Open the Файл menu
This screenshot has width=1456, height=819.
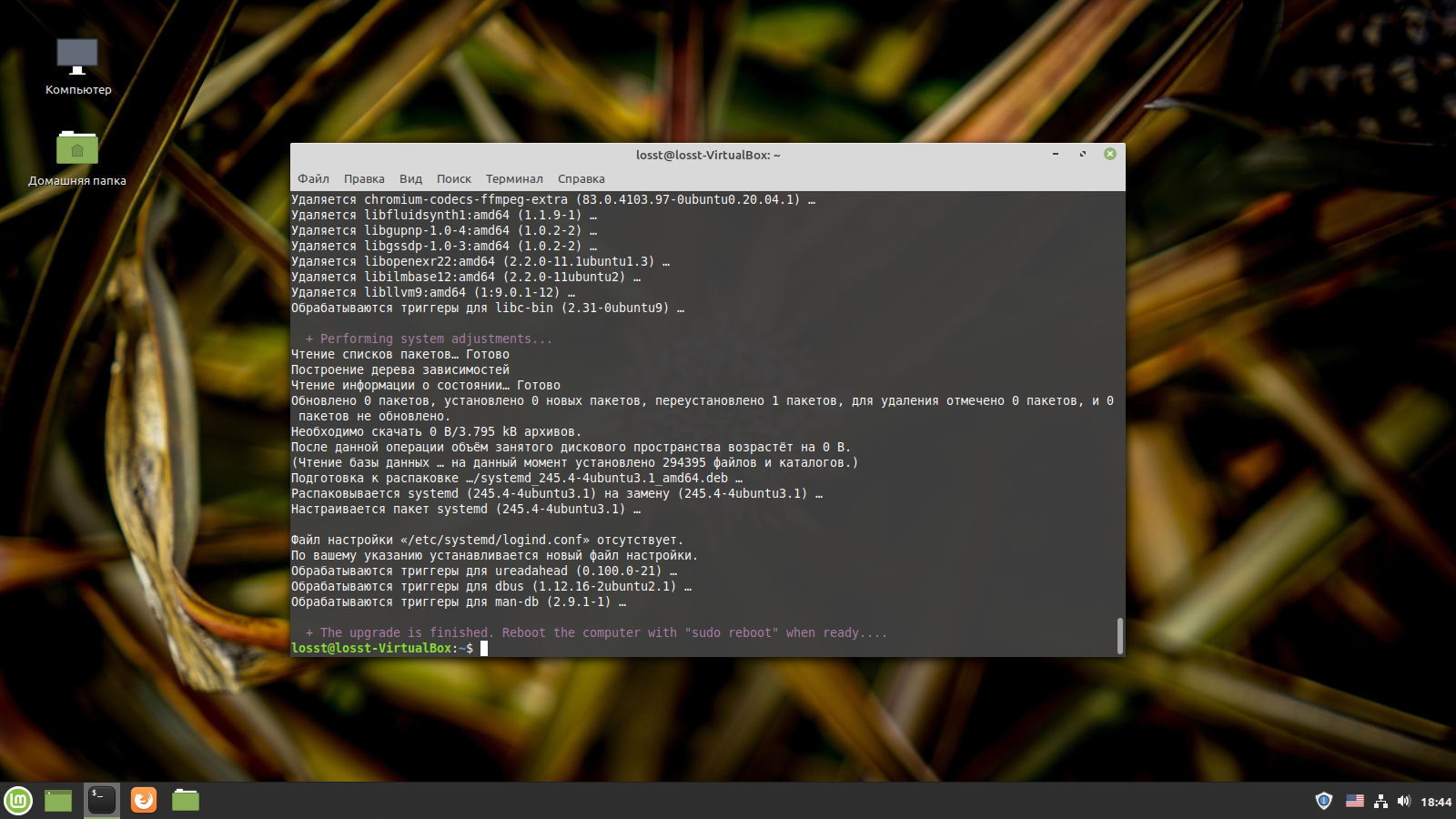point(313,178)
